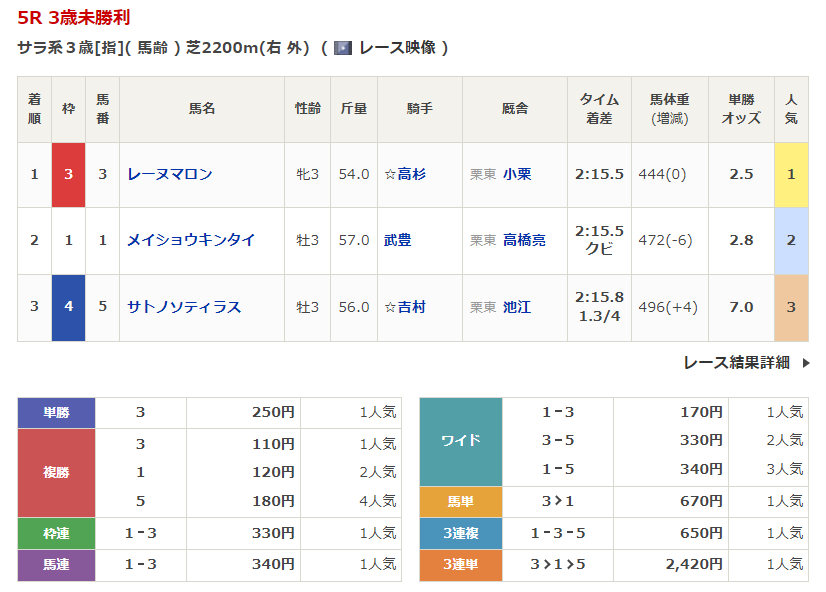The image size is (826, 592).
Task: Click jockey 武豊's name
Action: point(397,240)
